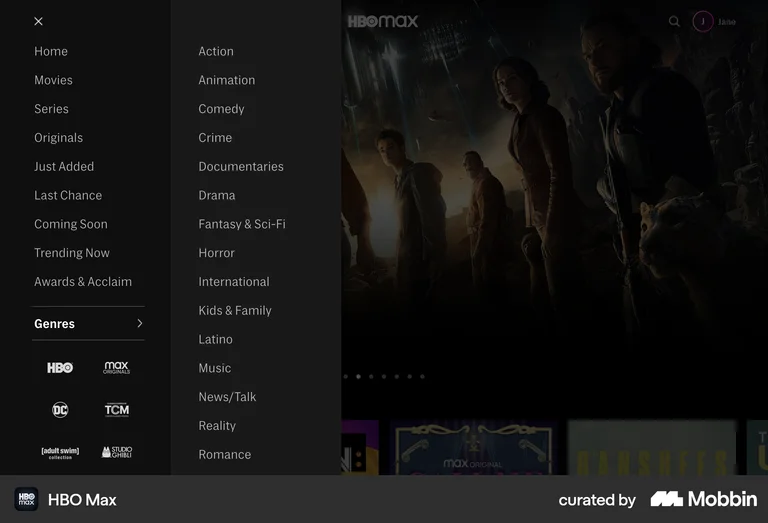Click the Max Original show thumbnail

[474, 447]
